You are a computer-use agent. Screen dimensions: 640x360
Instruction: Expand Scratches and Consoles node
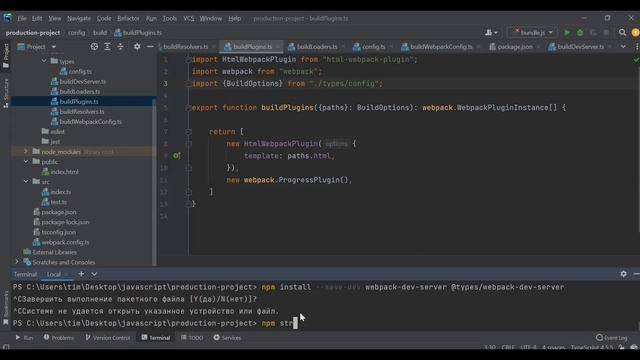(17, 262)
